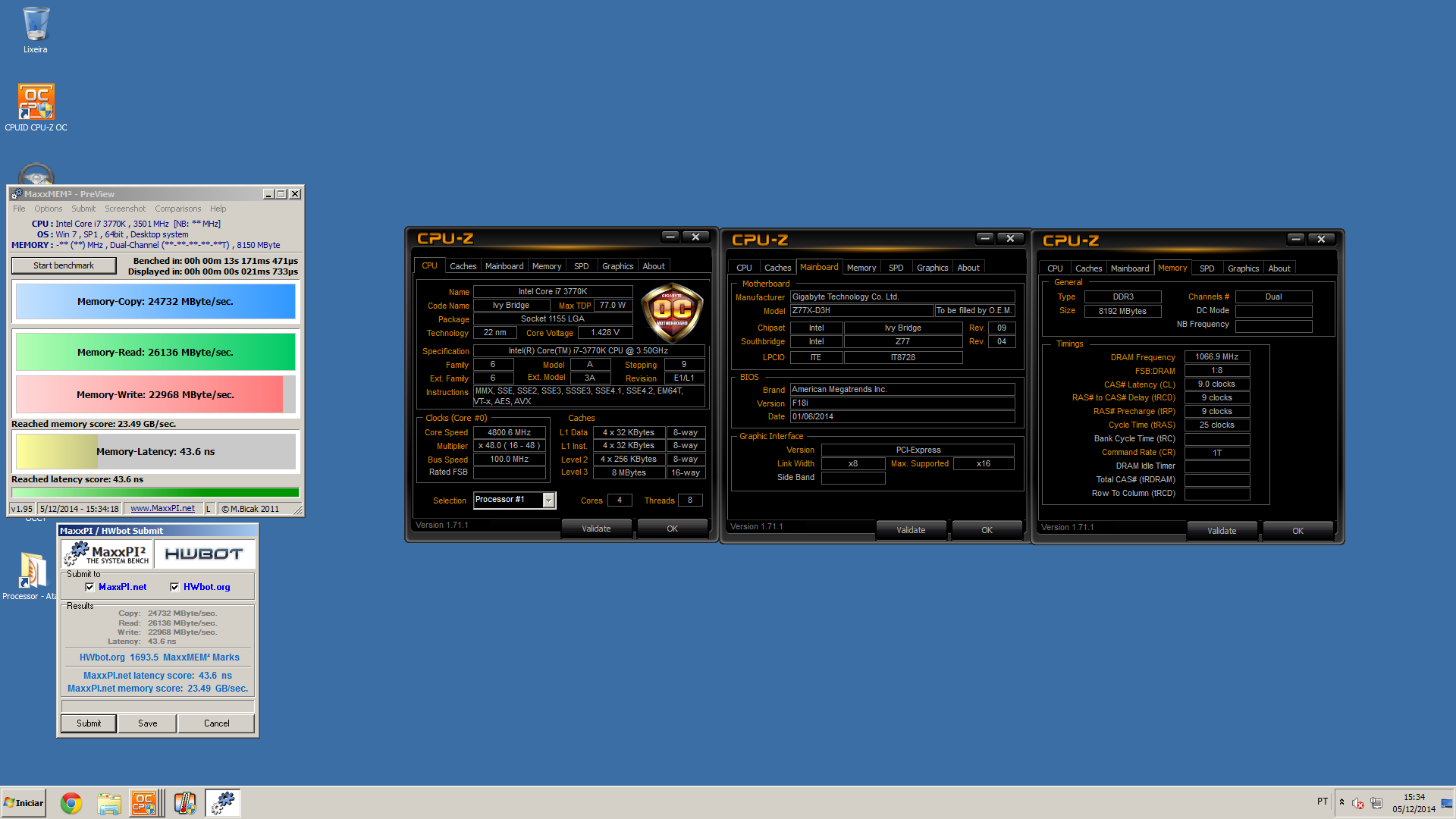
Task: Toggle the MaxxPI.net submit checkbox
Action: click(x=90, y=587)
